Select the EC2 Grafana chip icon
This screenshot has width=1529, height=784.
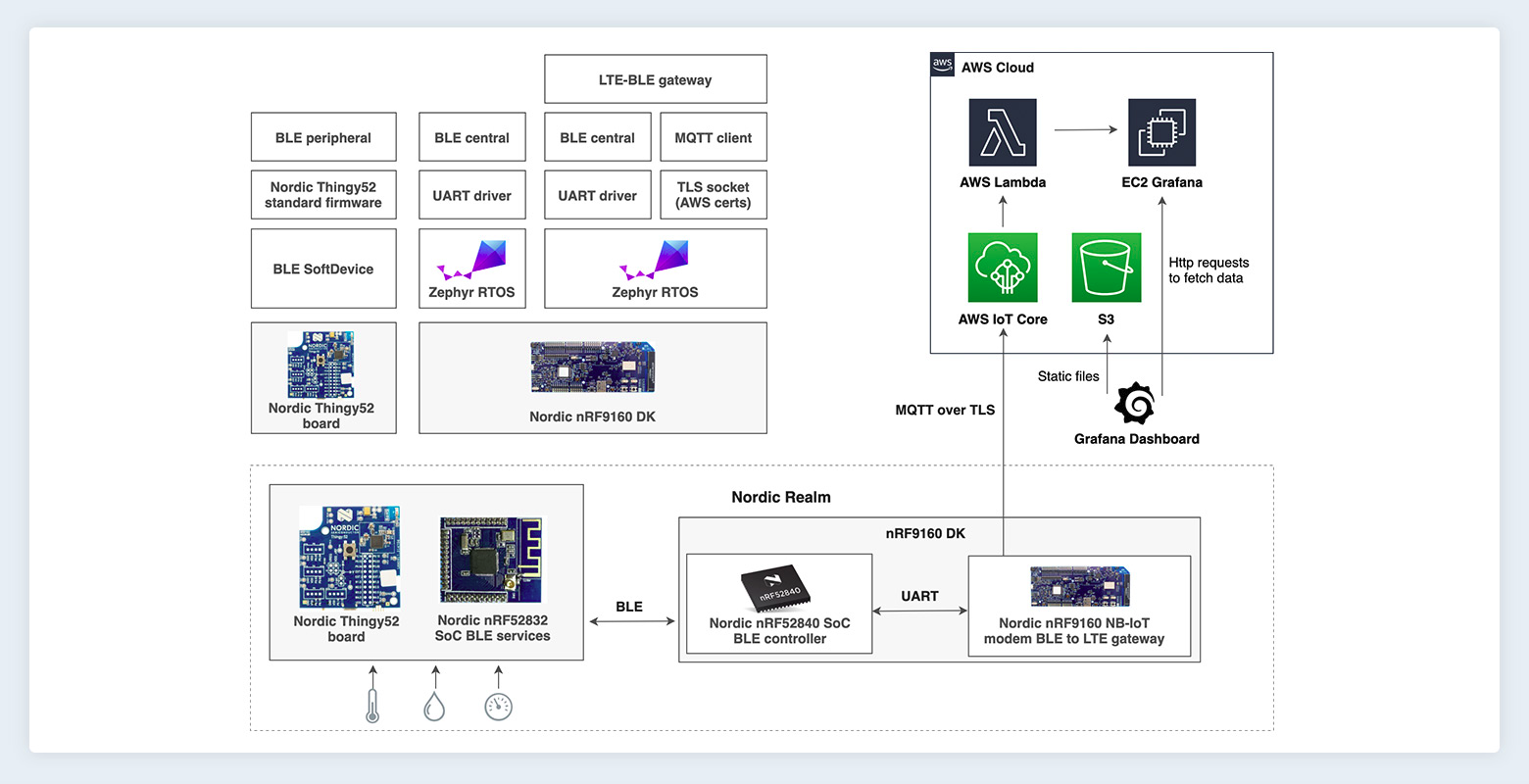1161,132
